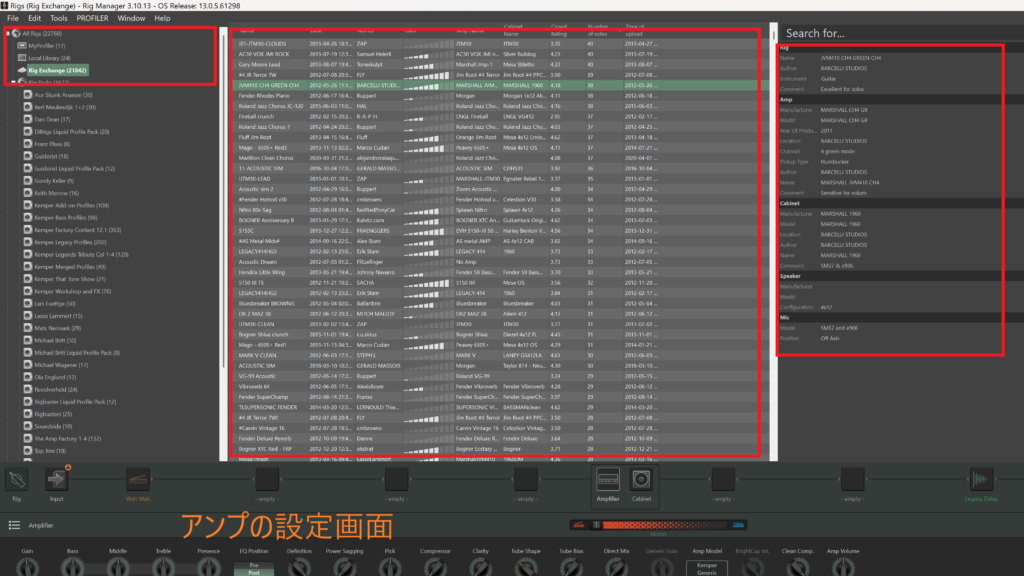This screenshot has height=576, width=1024.
Task: Open the PROFILER menu
Action: 92,18
